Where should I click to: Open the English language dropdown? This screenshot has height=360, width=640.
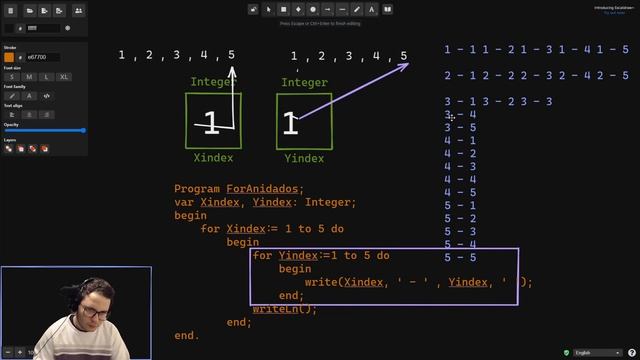(597, 353)
